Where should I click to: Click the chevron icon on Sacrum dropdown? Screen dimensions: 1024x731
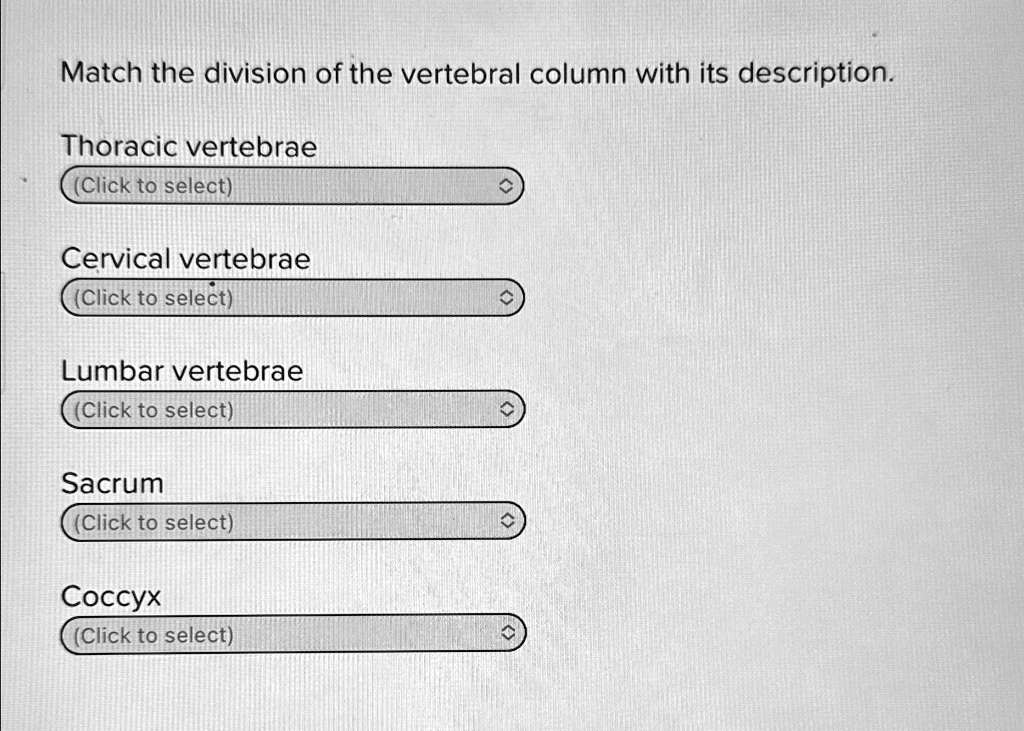508,521
